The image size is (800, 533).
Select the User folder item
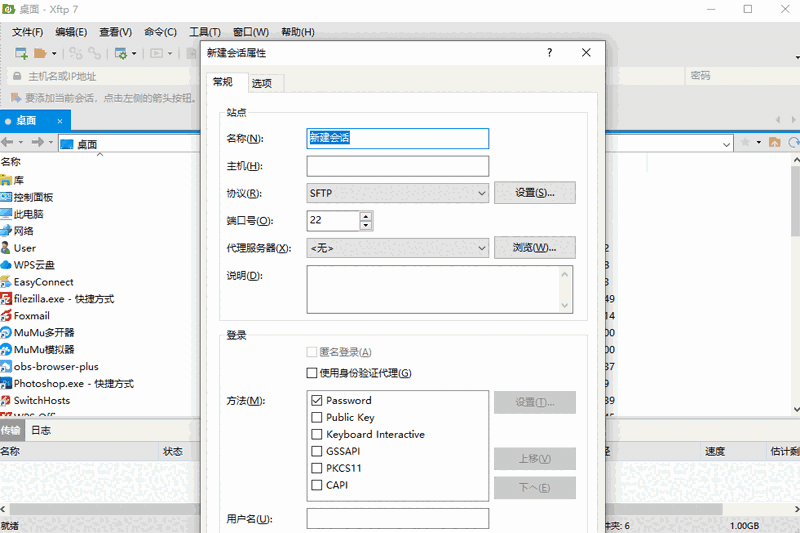pos(18,248)
